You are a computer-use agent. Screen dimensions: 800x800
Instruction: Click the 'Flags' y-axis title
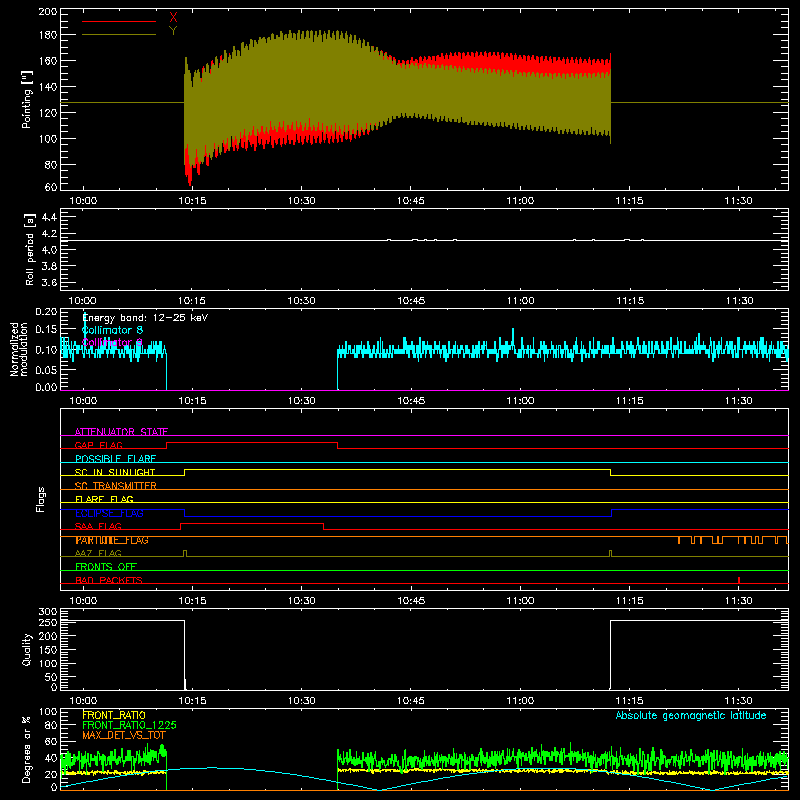point(41,499)
